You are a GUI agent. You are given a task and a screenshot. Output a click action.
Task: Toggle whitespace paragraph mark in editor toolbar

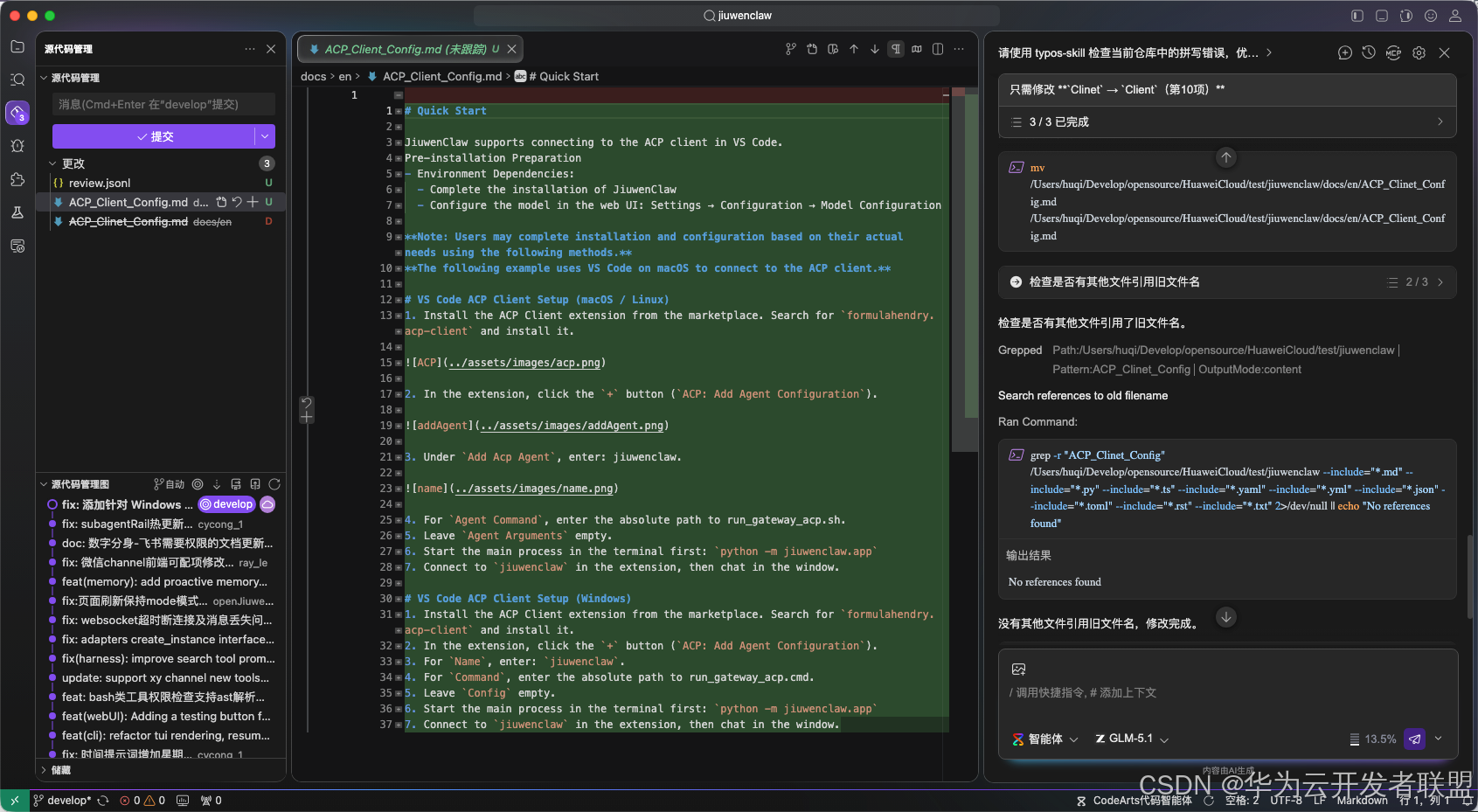(x=896, y=49)
